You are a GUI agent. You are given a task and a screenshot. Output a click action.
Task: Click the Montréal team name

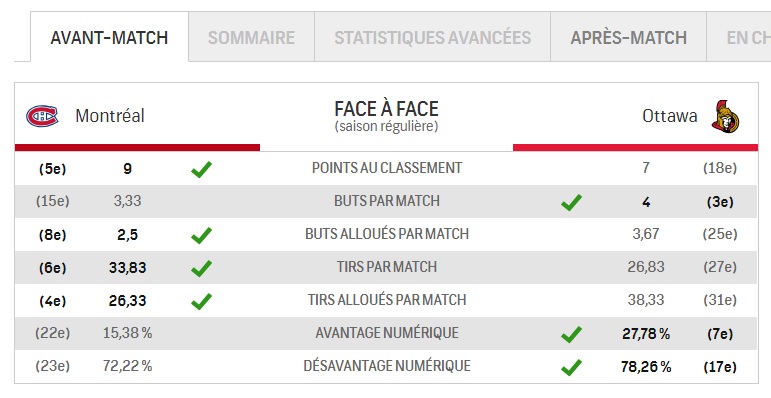110,116
